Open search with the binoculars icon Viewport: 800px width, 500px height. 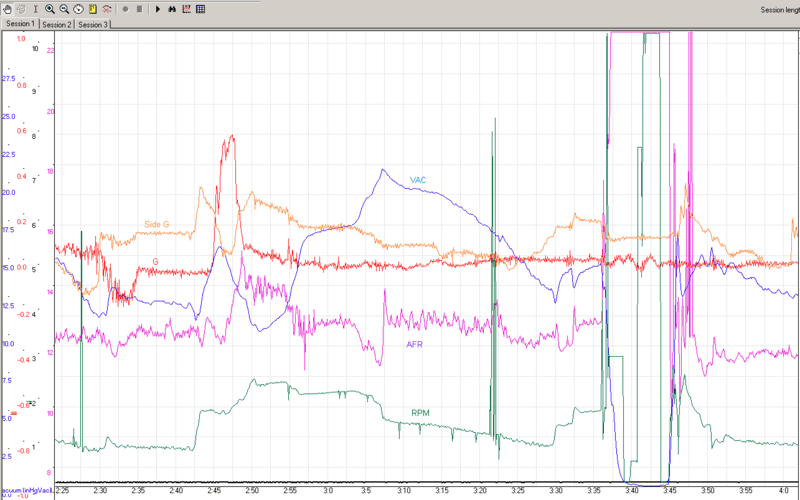point(172,9)
